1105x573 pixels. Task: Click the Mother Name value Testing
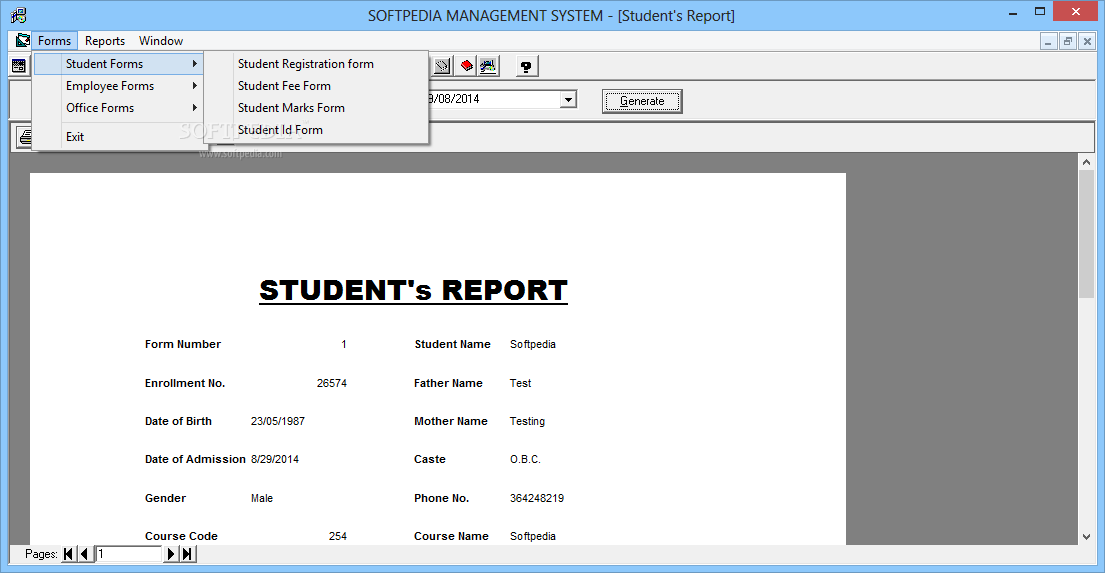pyautogui.click(x=527, y=421)
